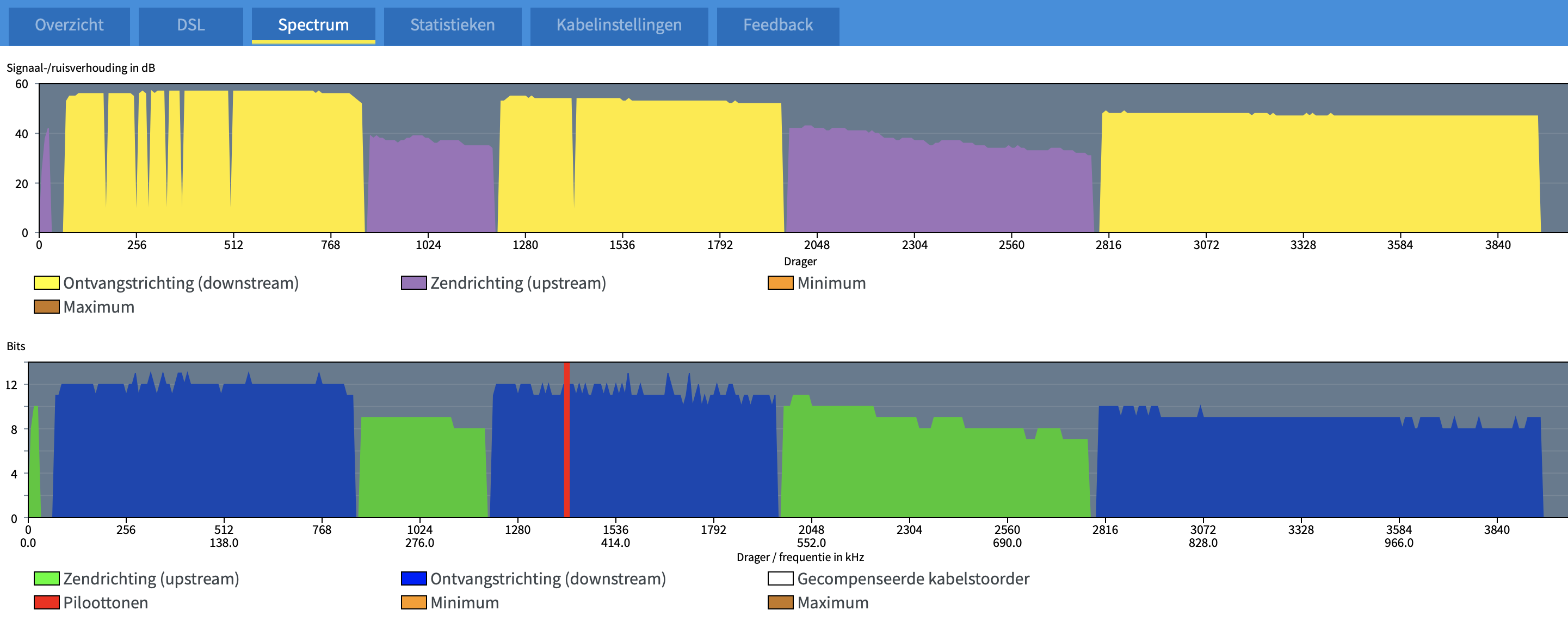Viewport: 1568px width, 635px height.
Task: Click the 2048 carrier purple SNR region
Action: [x=817, y=183]
